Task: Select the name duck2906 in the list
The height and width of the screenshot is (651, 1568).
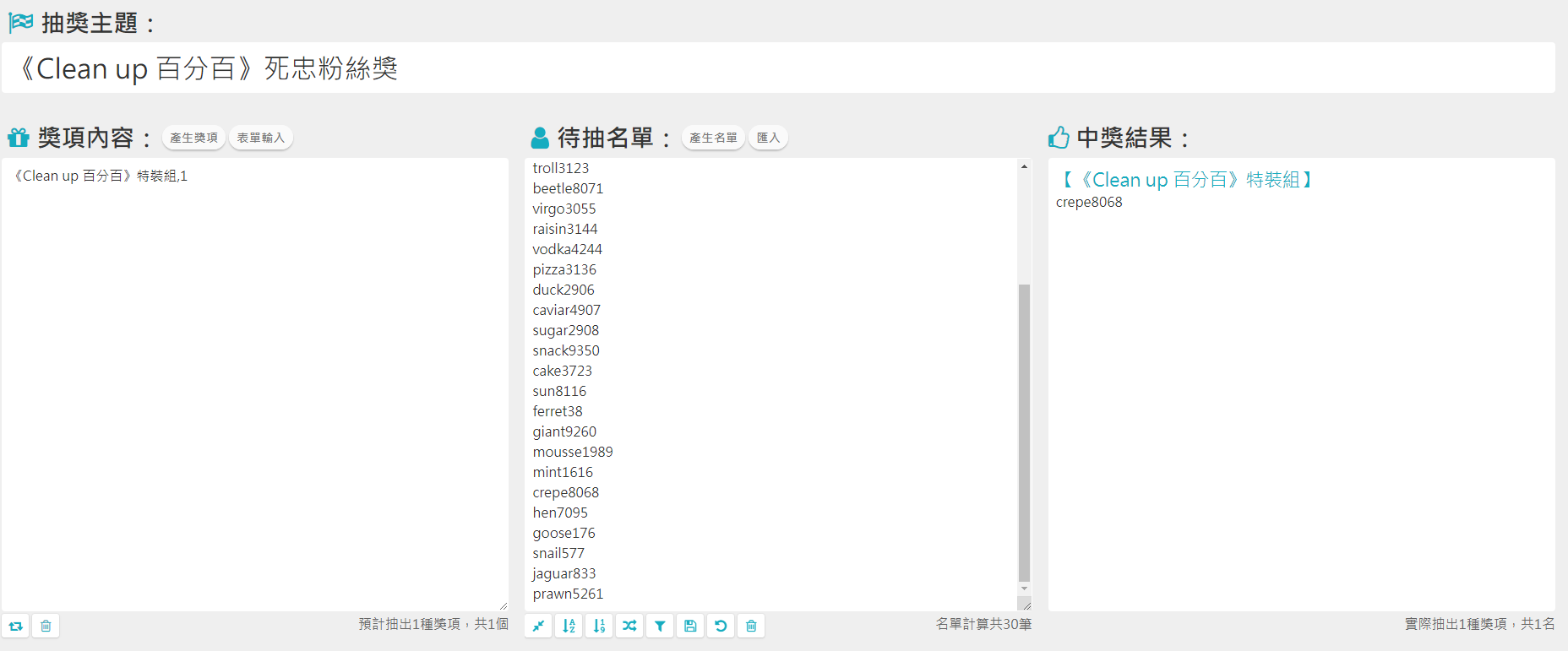Action: pyautogui.click(x=563, y=290)
